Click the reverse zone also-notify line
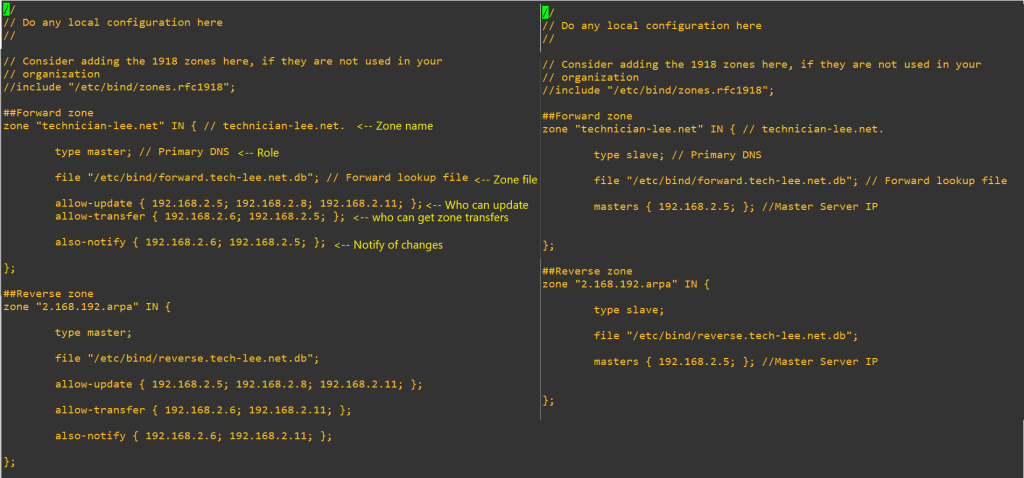 (x=192, y=436)
